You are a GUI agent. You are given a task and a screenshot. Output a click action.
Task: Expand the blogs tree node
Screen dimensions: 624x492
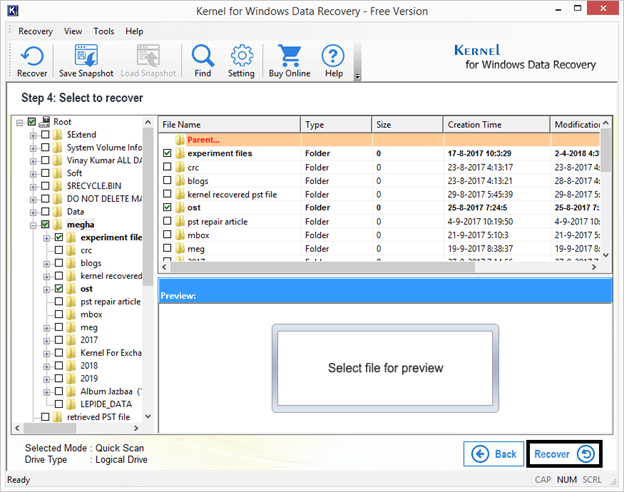coord(47,264)
